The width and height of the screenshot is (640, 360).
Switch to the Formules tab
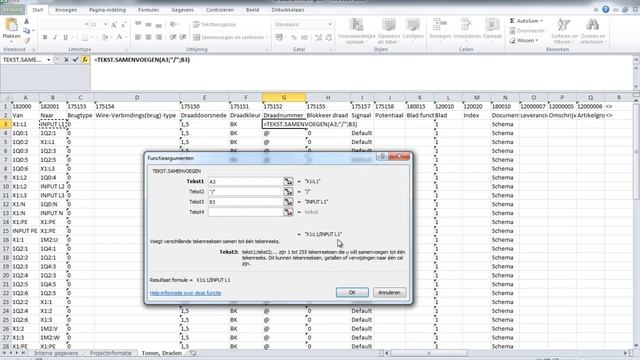148,9
